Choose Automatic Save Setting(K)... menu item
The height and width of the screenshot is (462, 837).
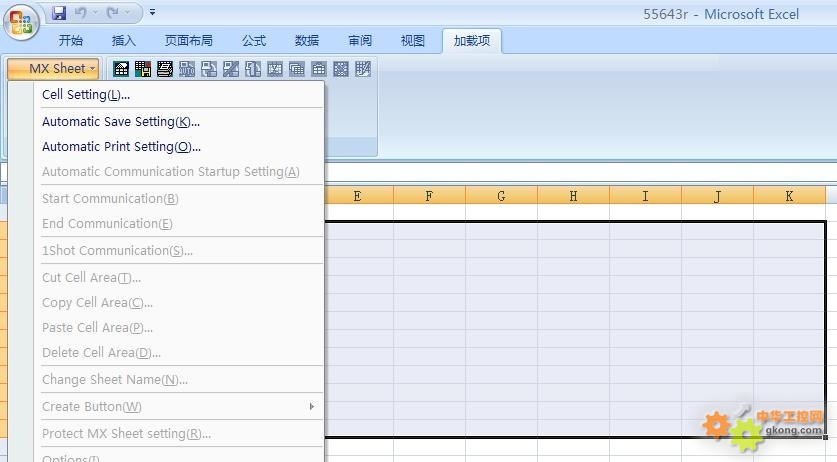point(181,122)
